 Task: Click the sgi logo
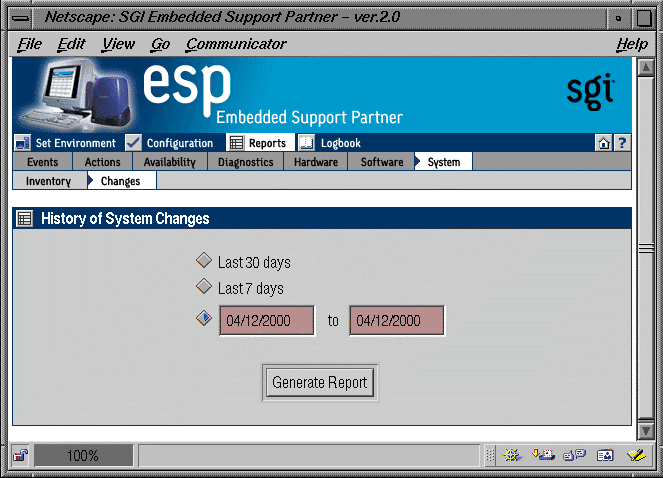(591, 92)
